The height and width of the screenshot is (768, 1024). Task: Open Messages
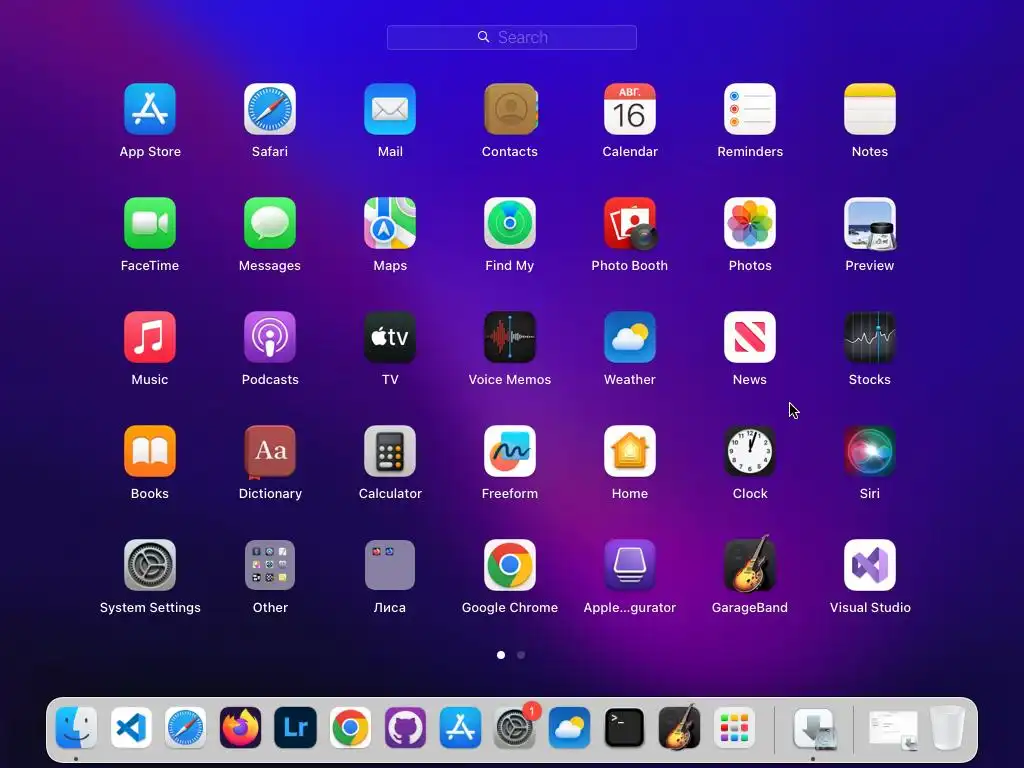270,223
